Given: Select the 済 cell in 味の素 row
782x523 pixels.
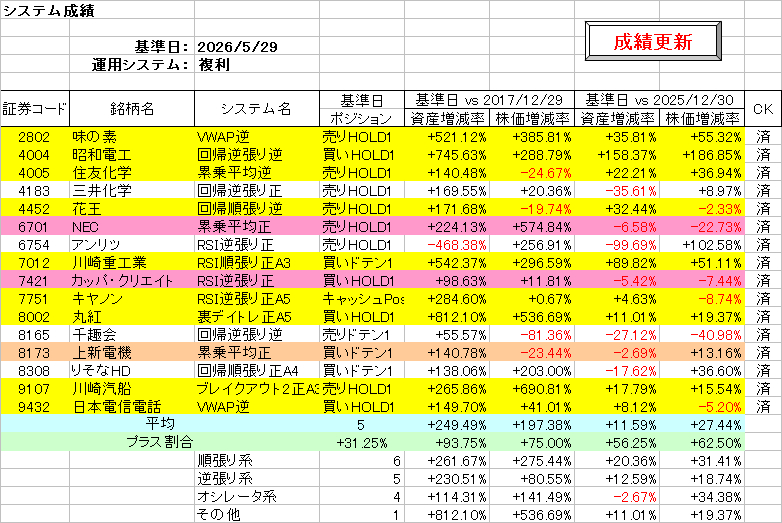Looking at the screenshot, I should (x=763, y=137).
